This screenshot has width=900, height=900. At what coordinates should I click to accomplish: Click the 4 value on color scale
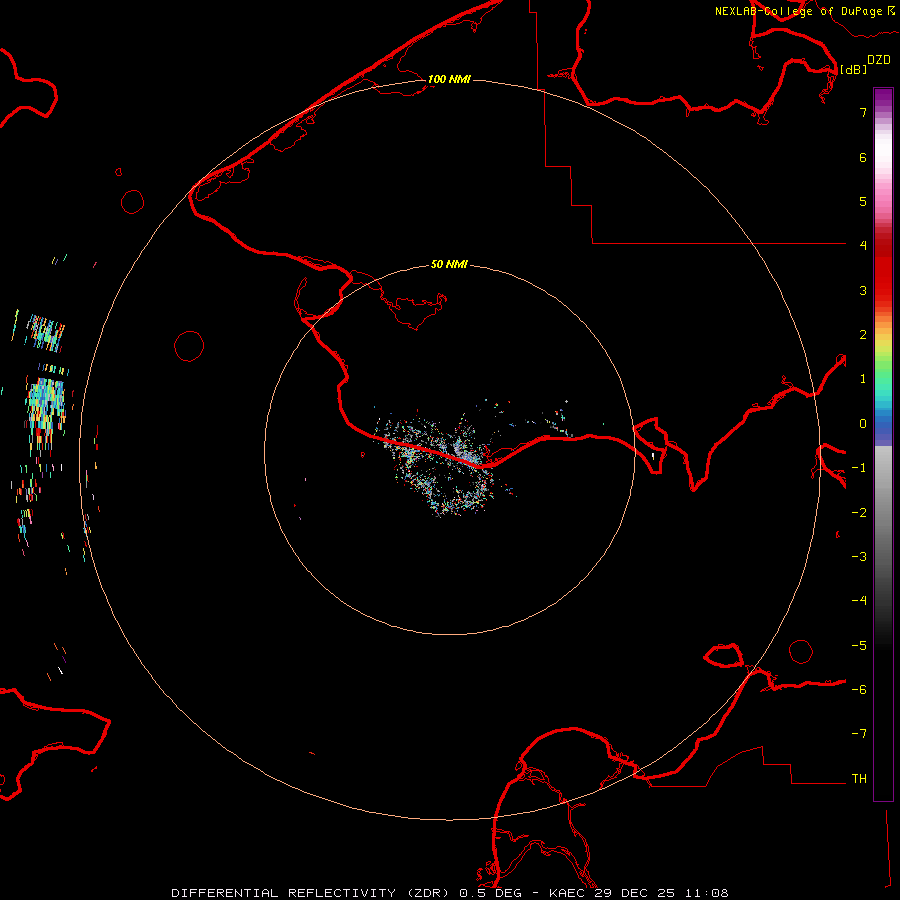coord(863,245)
